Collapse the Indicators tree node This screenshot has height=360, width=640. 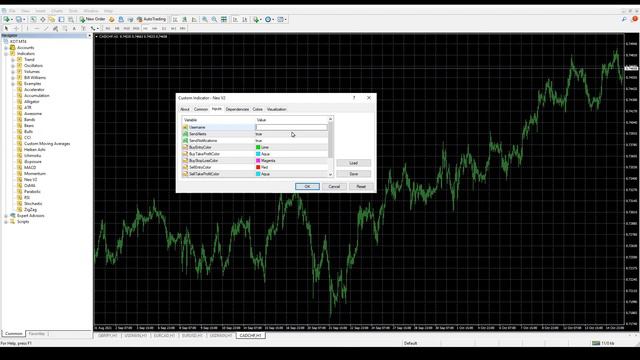point(6,54)
